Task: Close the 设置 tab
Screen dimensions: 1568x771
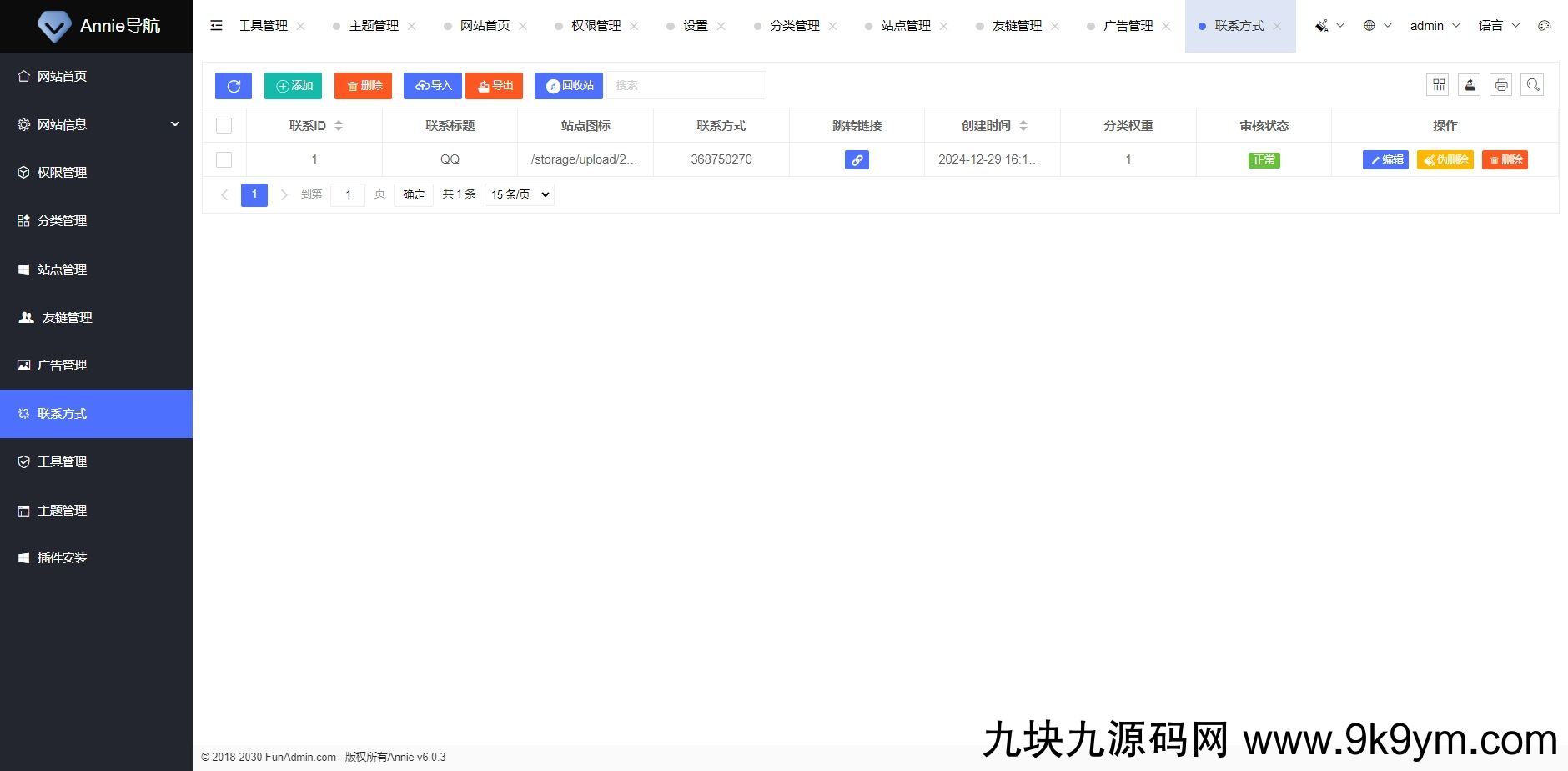Action: tap(721, 26)
